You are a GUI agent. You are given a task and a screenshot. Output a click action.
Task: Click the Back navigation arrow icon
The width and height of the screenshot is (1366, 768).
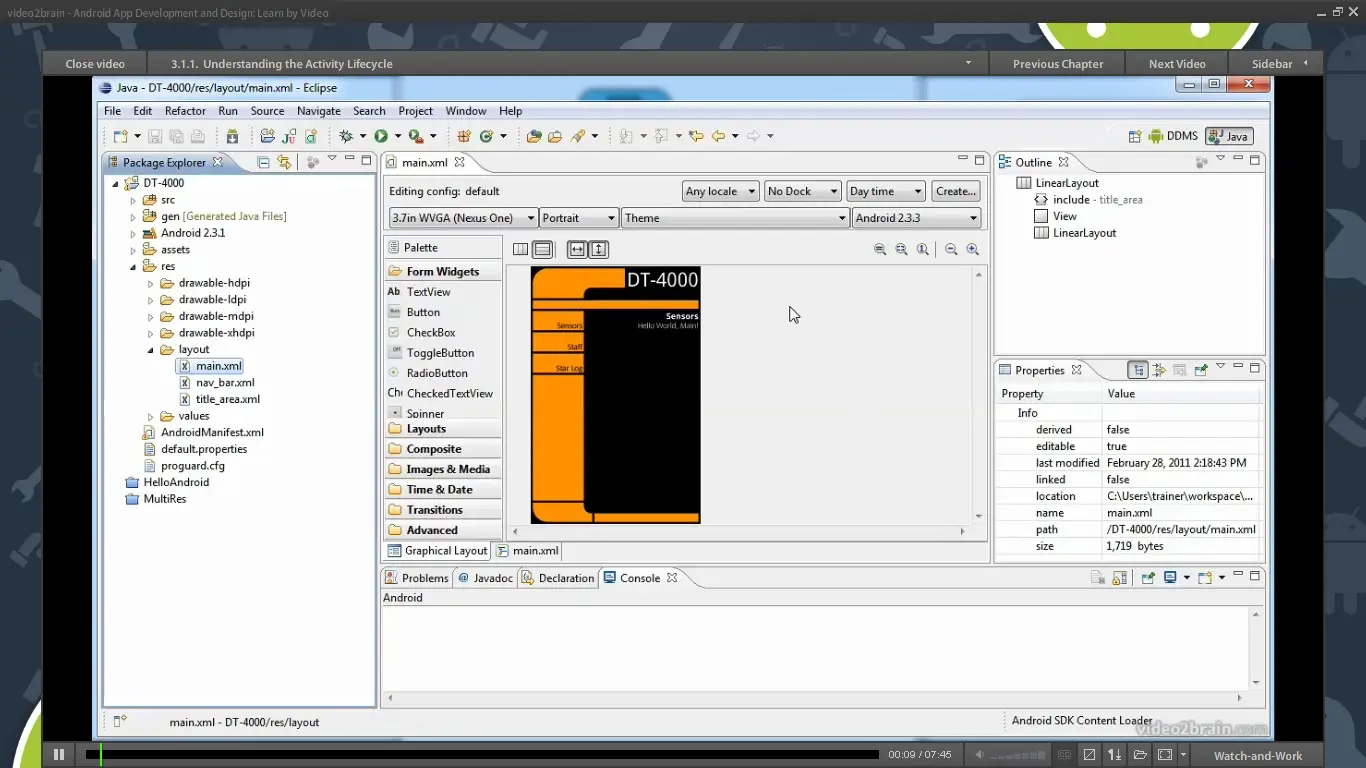click(x=718, y=136)
